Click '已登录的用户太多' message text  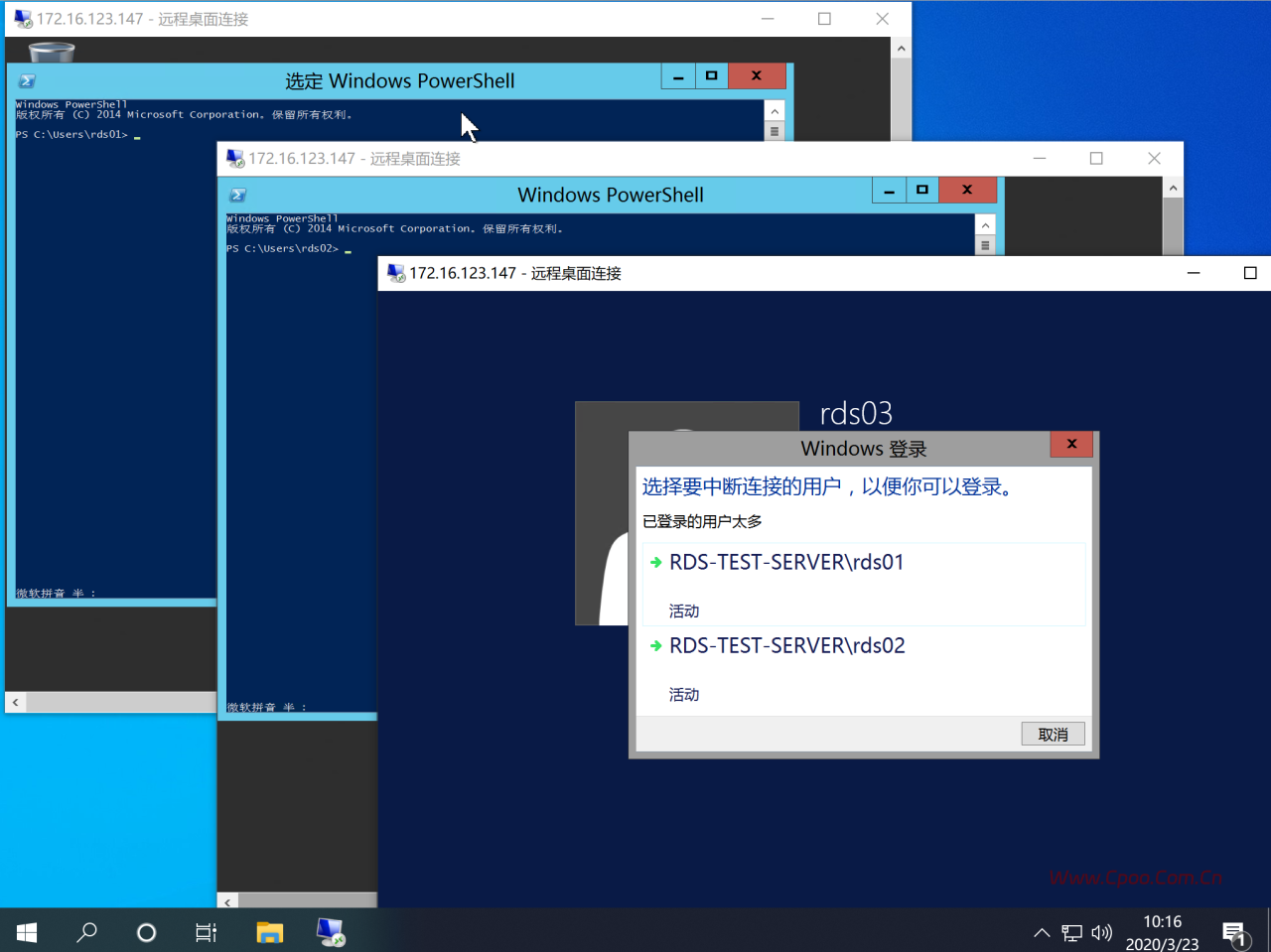[702, 521]
